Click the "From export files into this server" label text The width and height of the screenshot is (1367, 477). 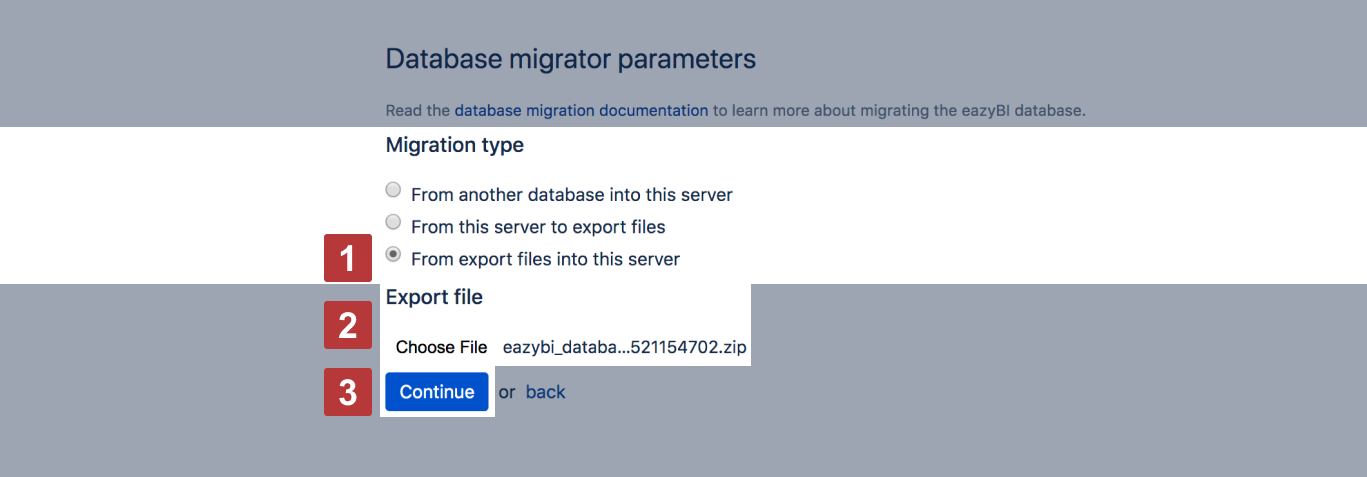[545, 259]
